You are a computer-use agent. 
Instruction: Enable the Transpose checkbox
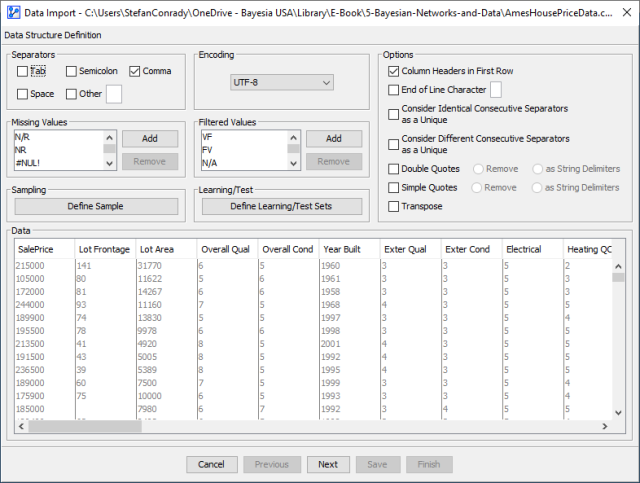(393, 207)
